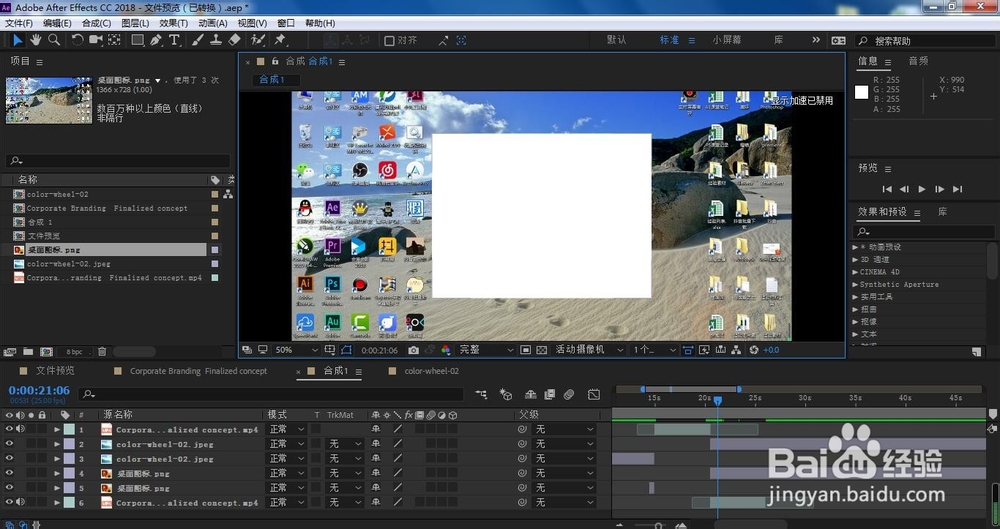This screenshot has width=1000, height=529.
Task: Hide layer 6 video eye icon
Action: [9, 502]
